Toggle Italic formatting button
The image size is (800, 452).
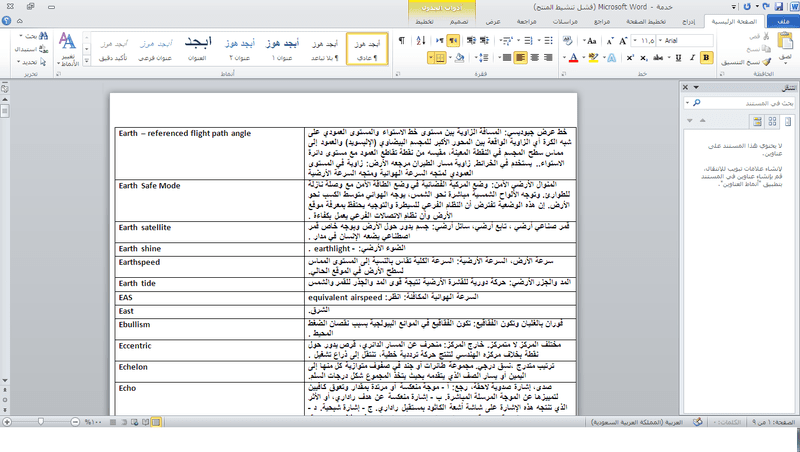tap(692, 58)
